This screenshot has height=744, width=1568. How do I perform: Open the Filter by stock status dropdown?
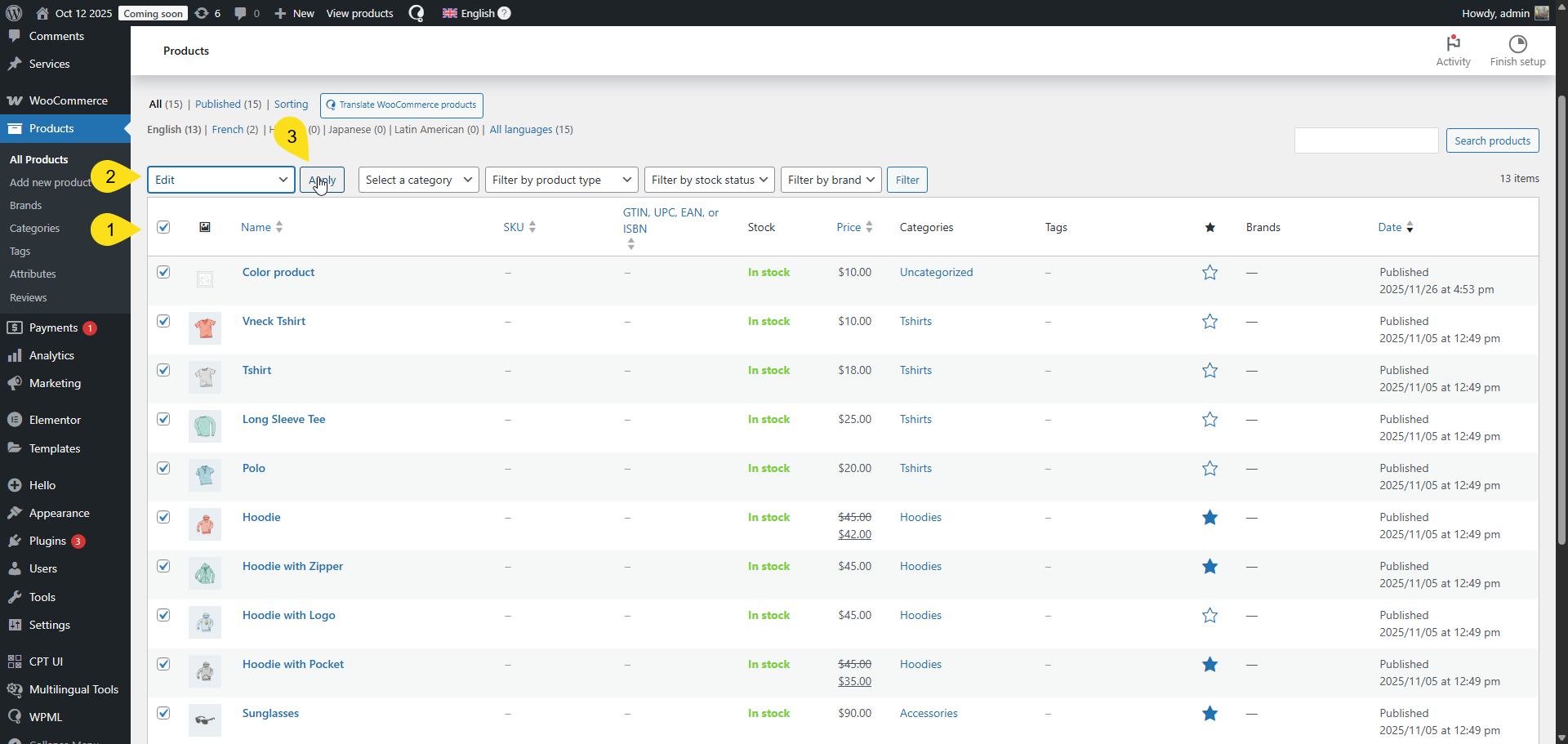709,180
